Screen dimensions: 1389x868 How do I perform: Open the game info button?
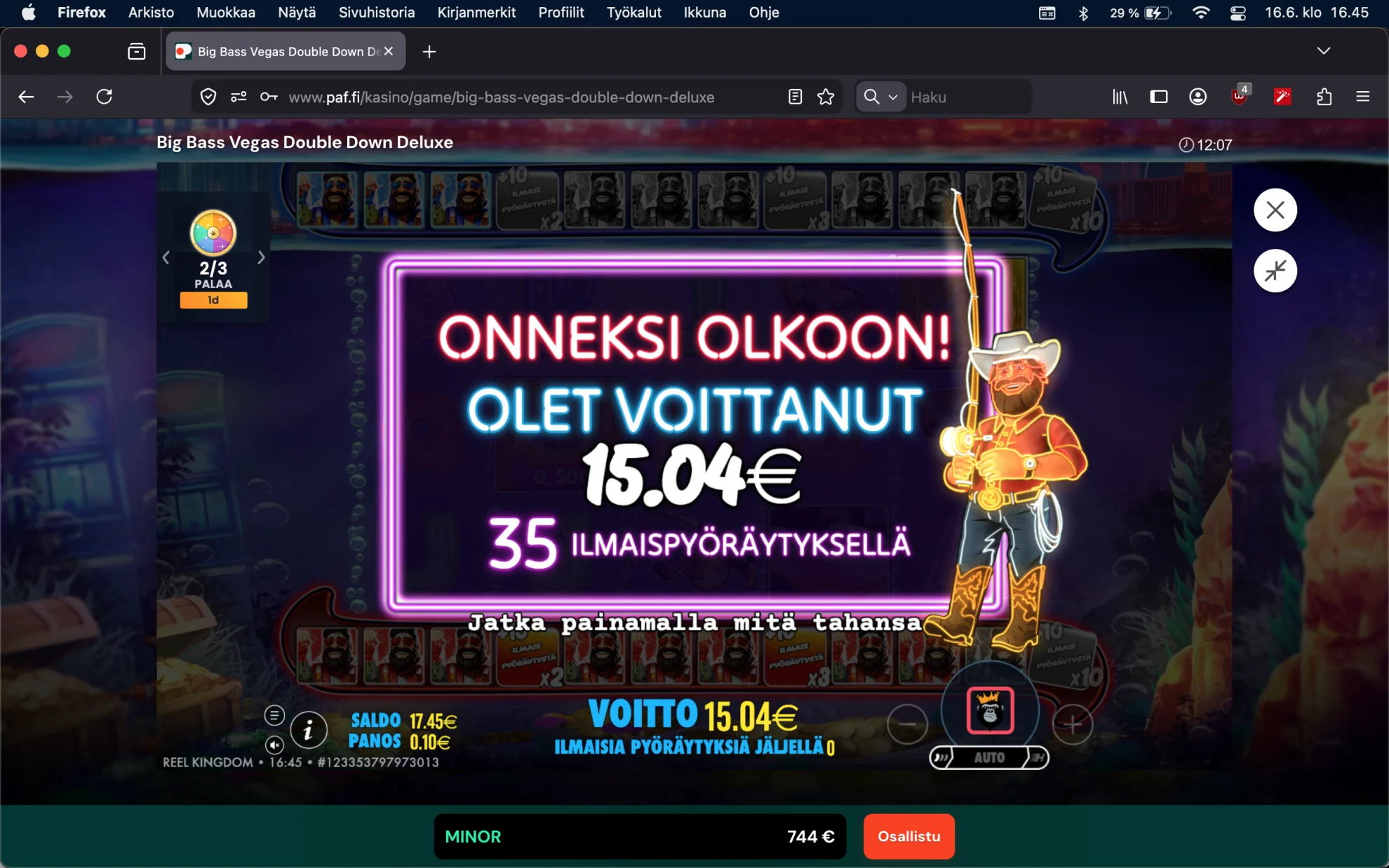[x=309, y=731]
